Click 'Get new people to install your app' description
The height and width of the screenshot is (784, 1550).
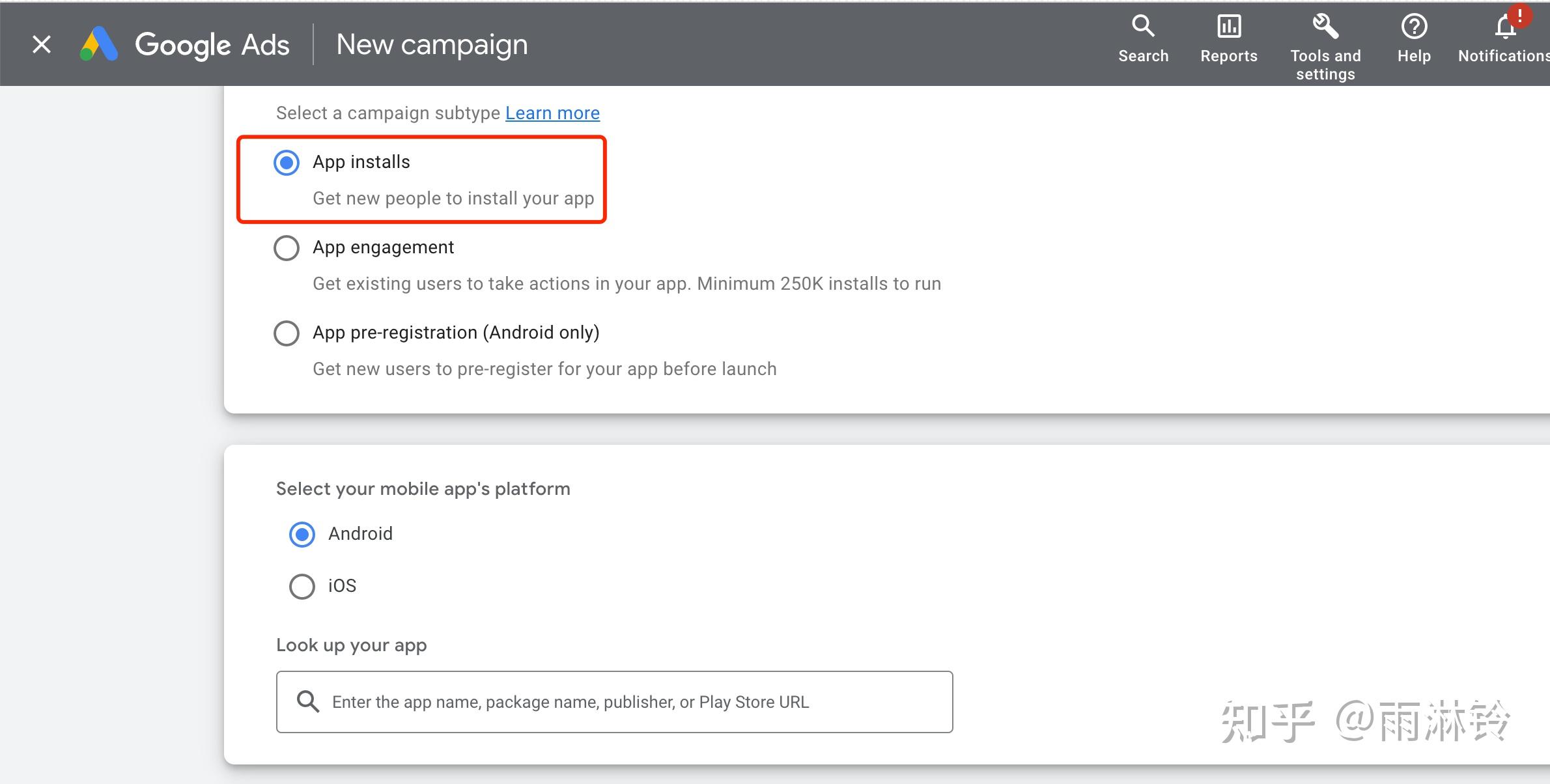click(453, 198)
